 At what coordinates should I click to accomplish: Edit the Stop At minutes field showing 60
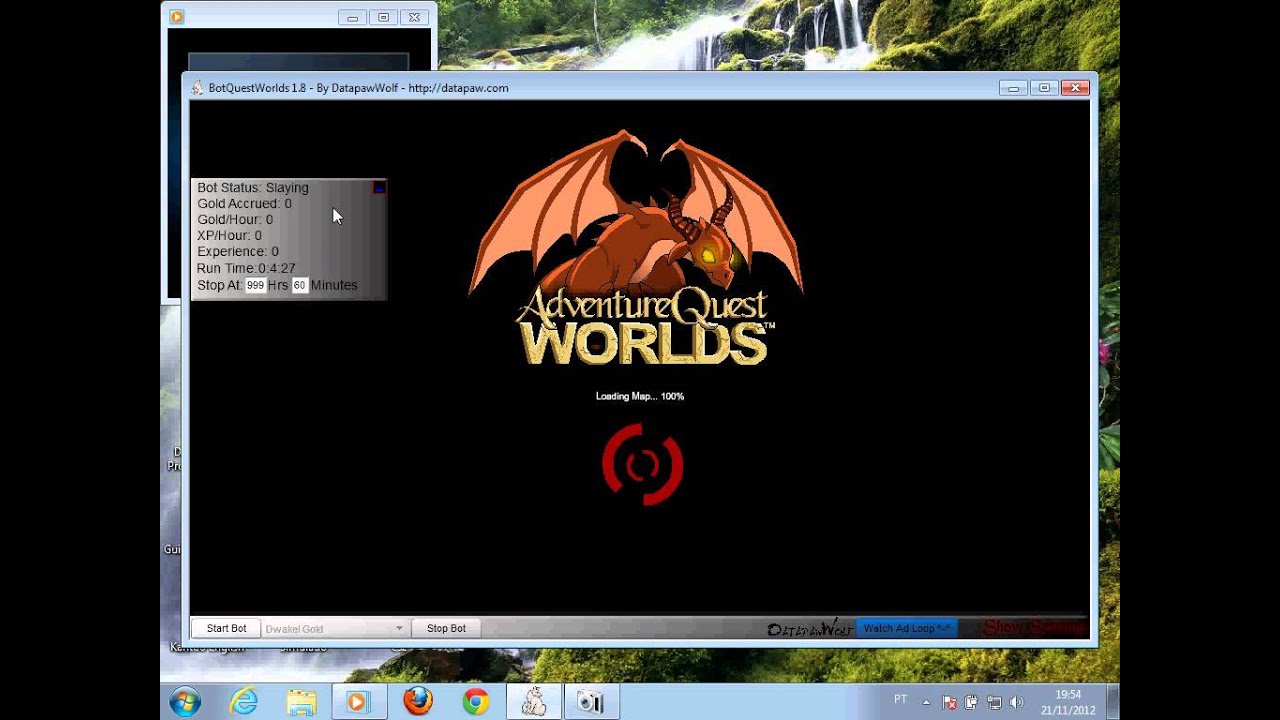(x=299, y=285)
